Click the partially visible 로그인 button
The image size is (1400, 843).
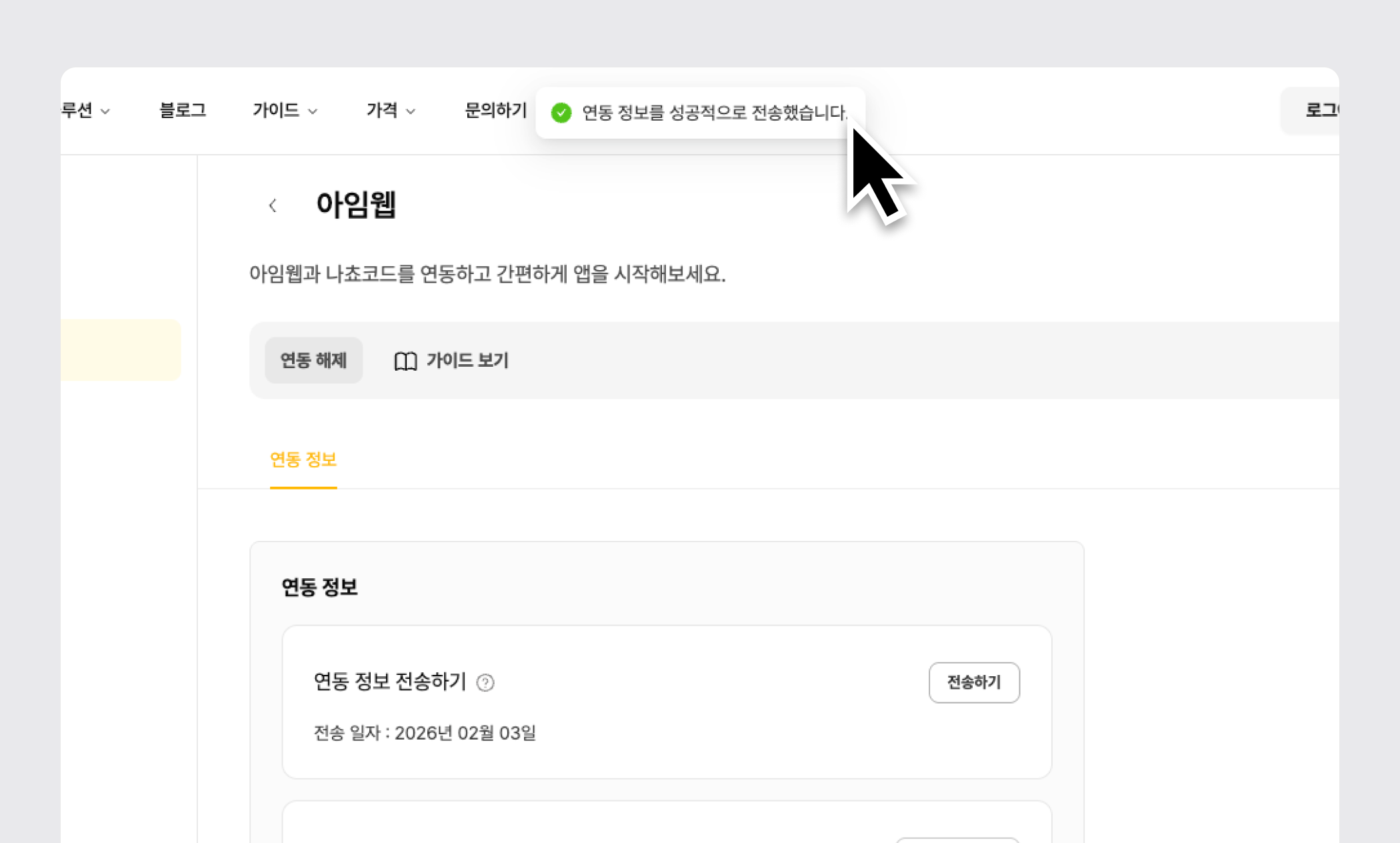pos(1317,110)
